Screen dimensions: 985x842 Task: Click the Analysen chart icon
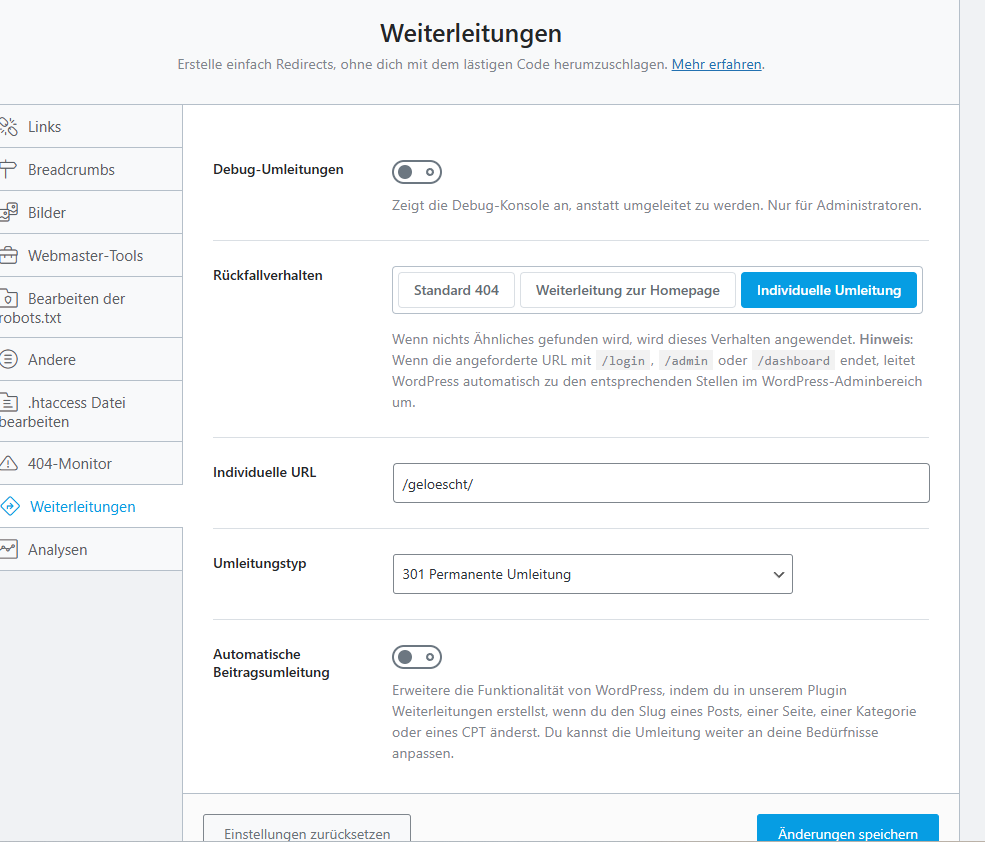click(9, 550)
